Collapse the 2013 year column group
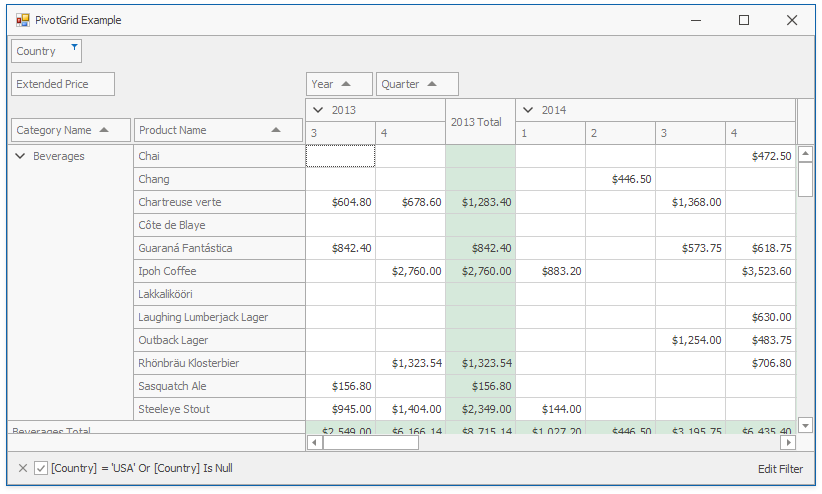 (x=318, y=110)
